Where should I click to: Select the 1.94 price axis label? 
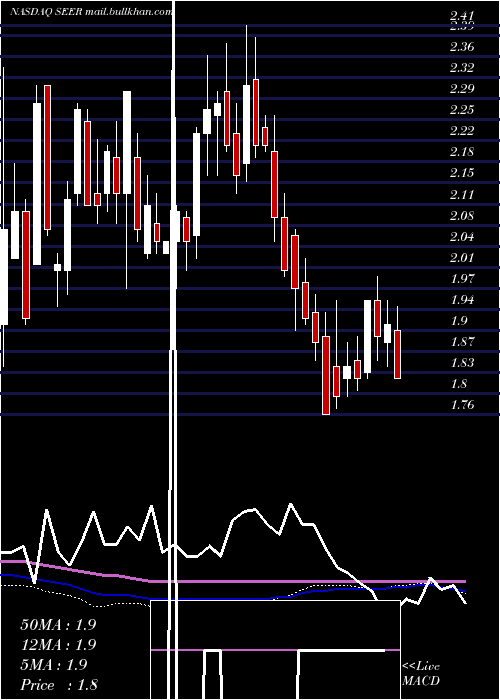[x=462, y=300]
